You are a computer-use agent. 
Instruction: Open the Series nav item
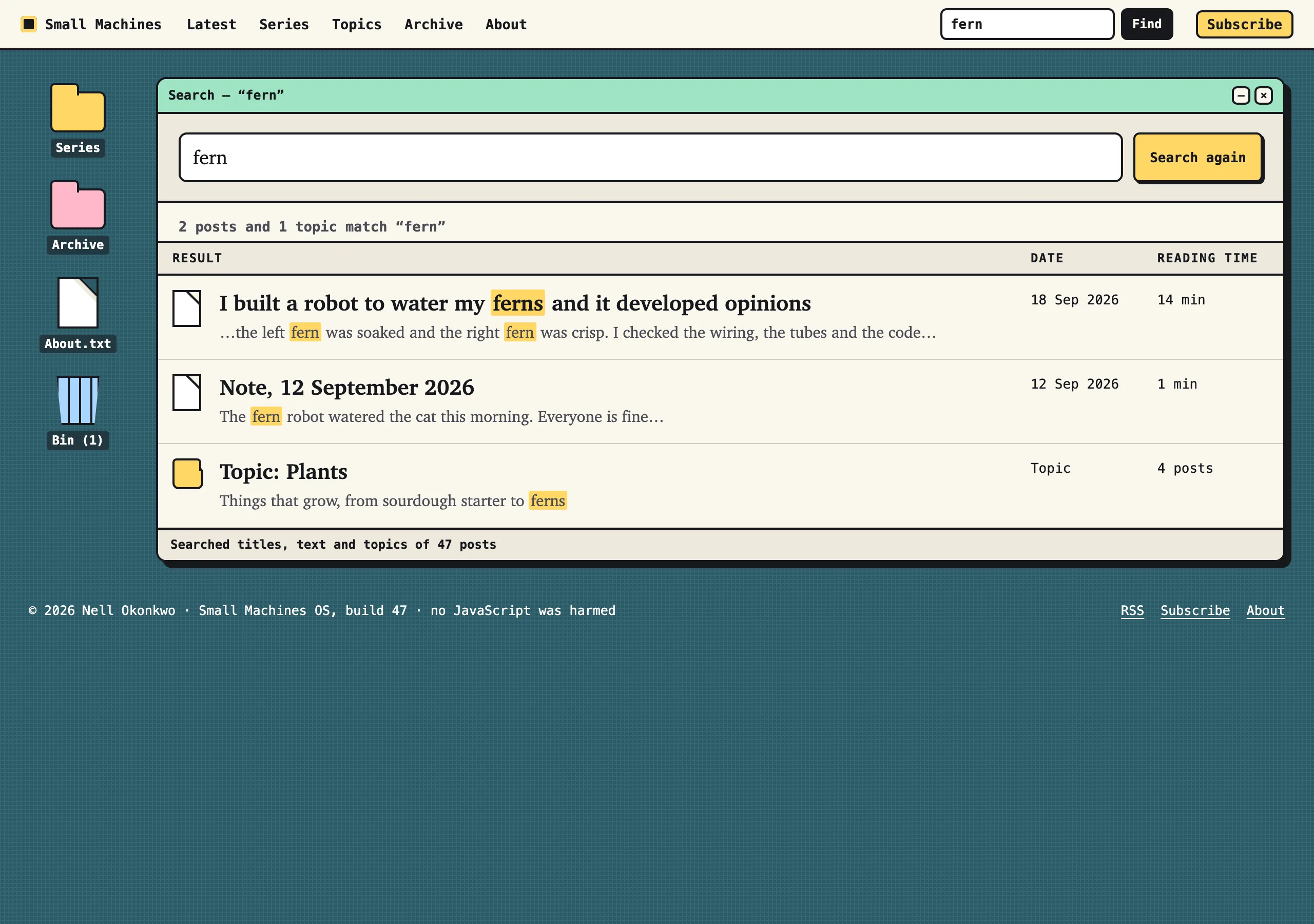pos(284,24)
